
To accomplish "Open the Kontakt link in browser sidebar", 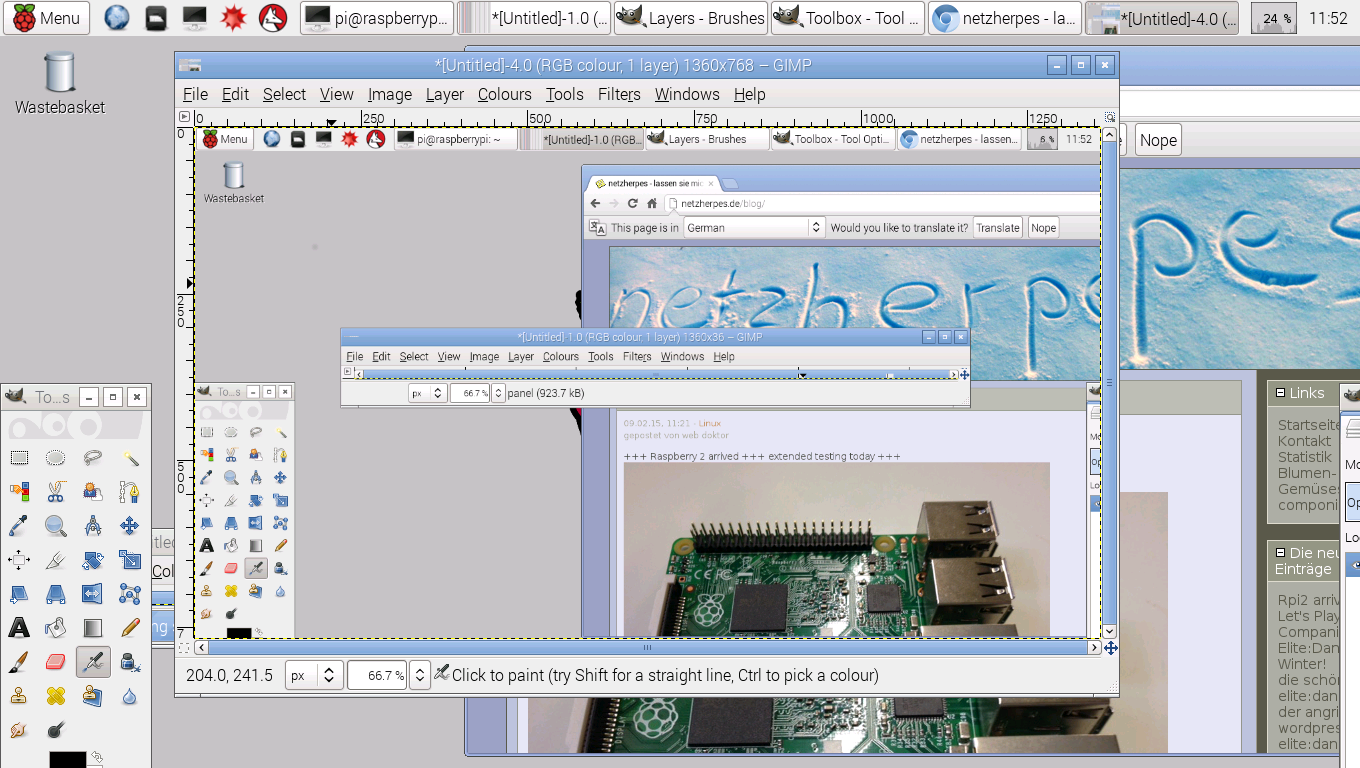I will (1304, 441).
